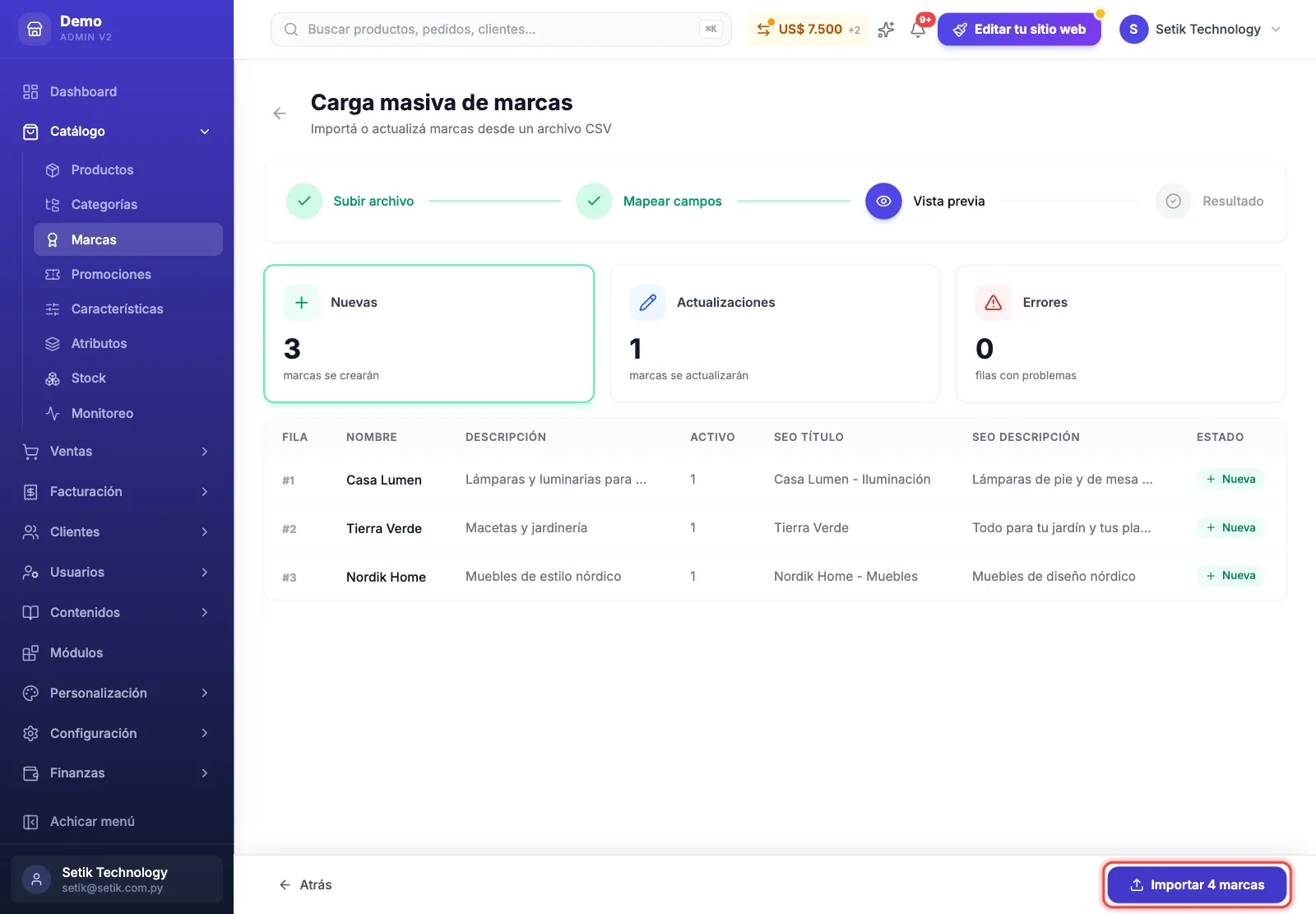Click the search products input field

tap(501, 30)
